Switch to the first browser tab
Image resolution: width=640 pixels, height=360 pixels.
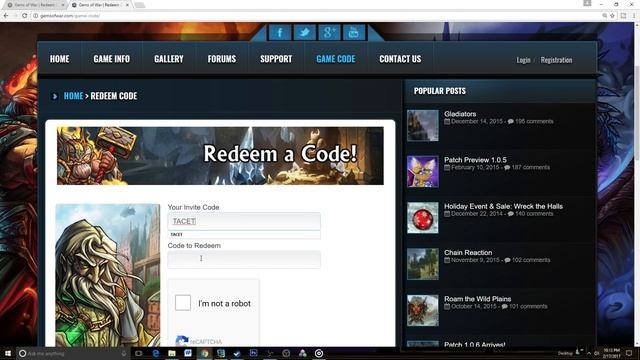click(x=36, y=5)
